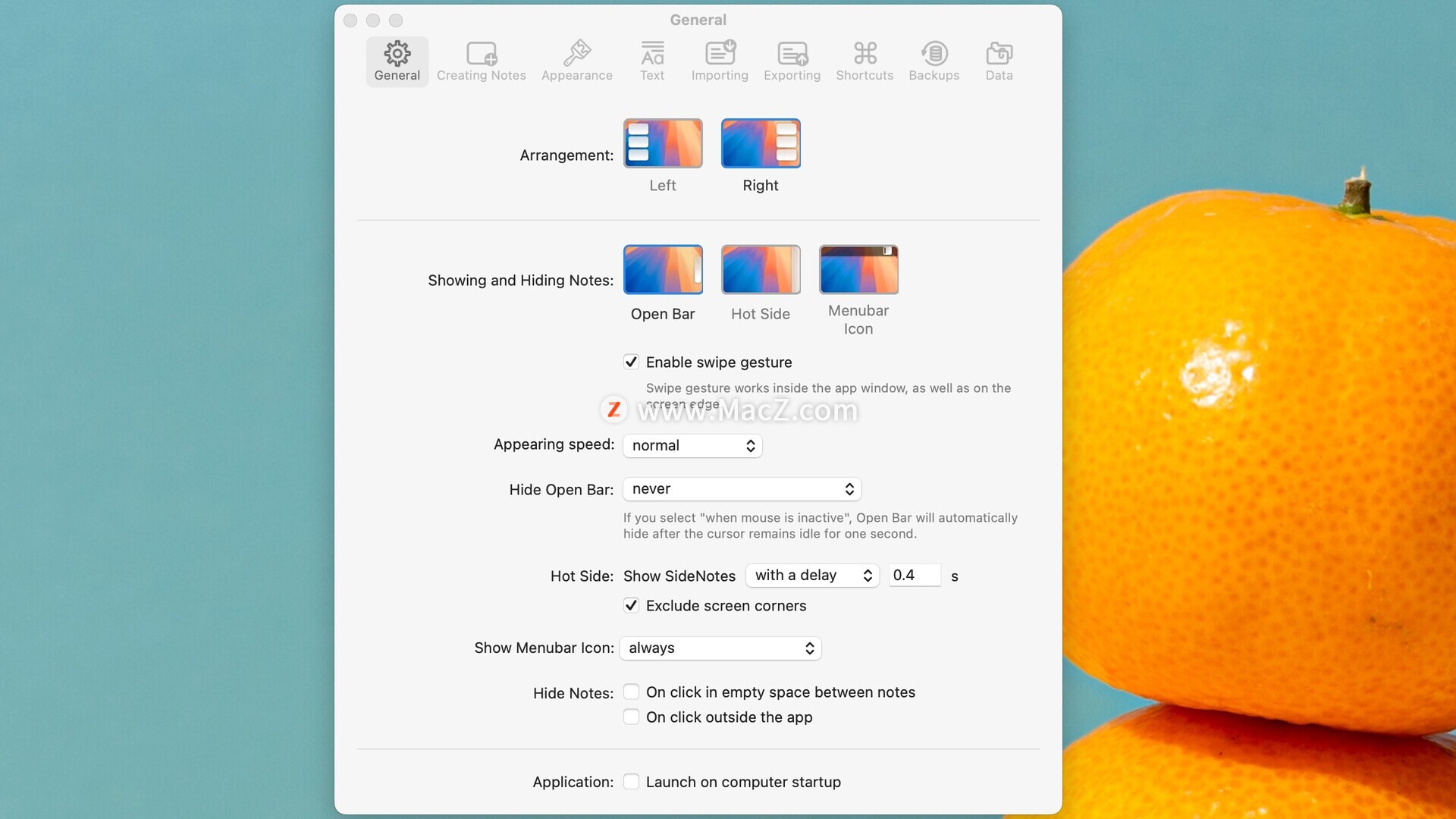Go to the Importing tab
1456x819 pixels.
coord(719,61)
